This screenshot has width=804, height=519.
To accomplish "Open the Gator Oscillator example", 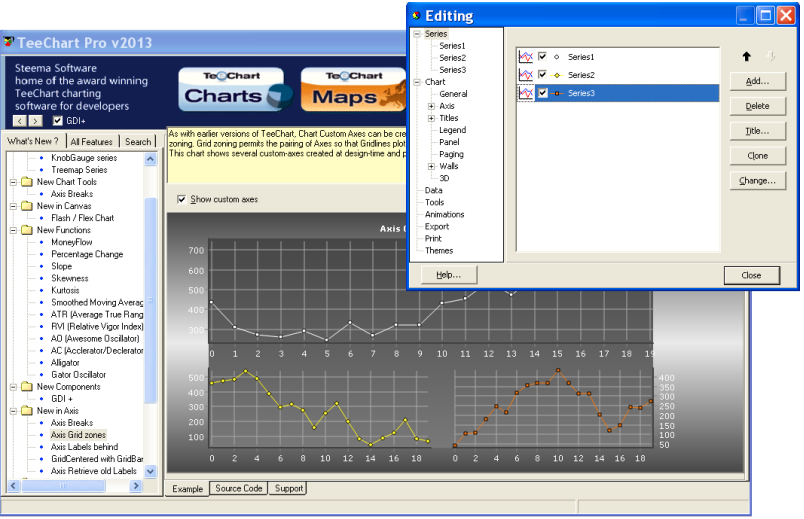I will tap(78, 375).
